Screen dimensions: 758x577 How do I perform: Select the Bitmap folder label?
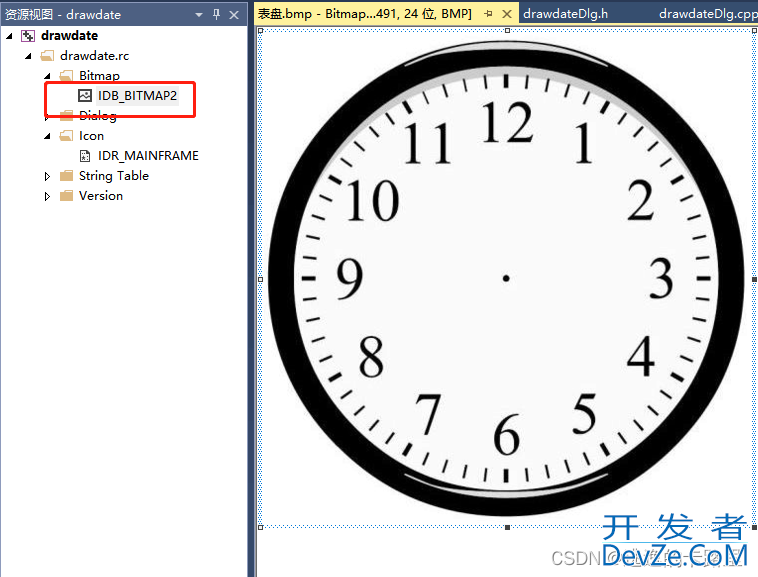(99, 76)
